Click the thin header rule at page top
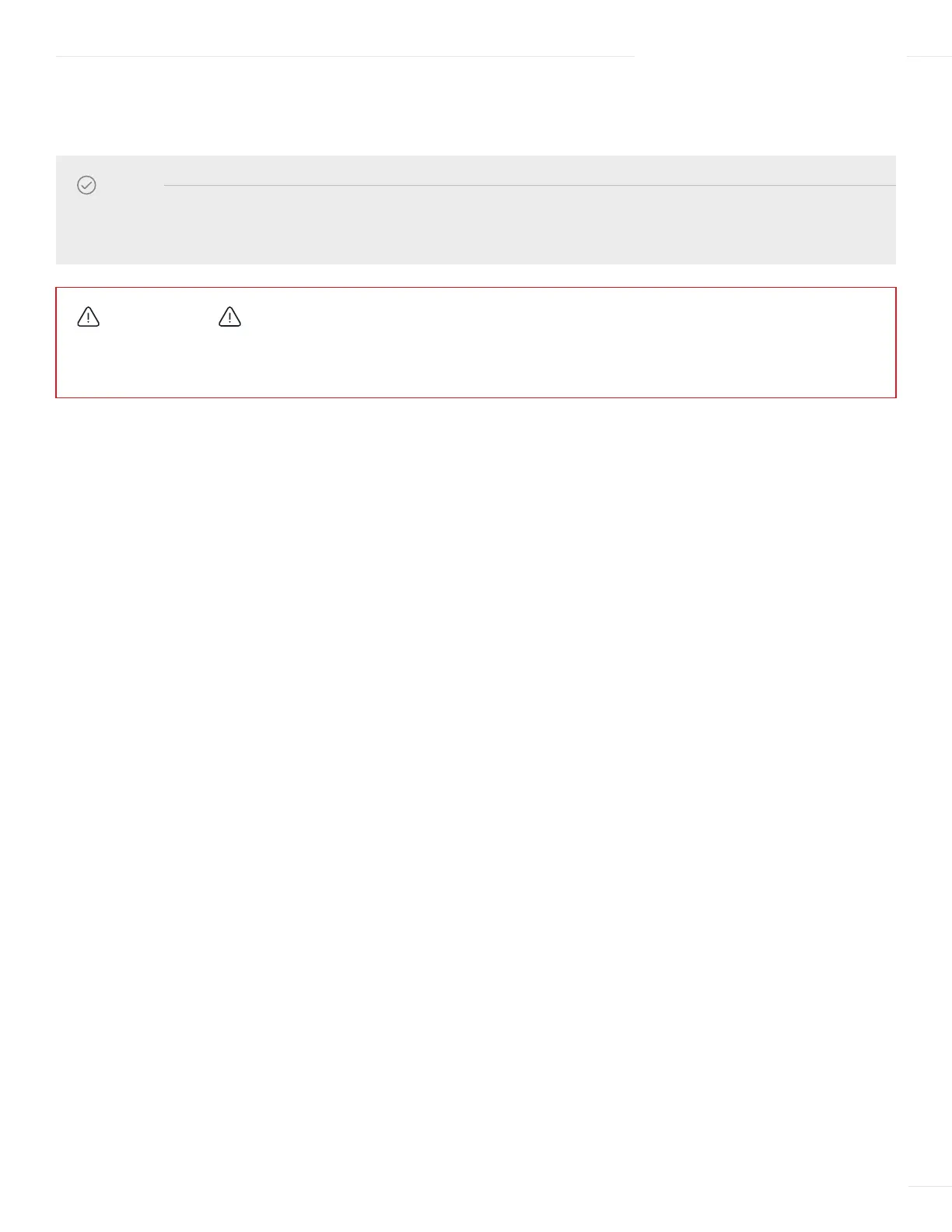952x1232 pixels. tap(345, 56)
